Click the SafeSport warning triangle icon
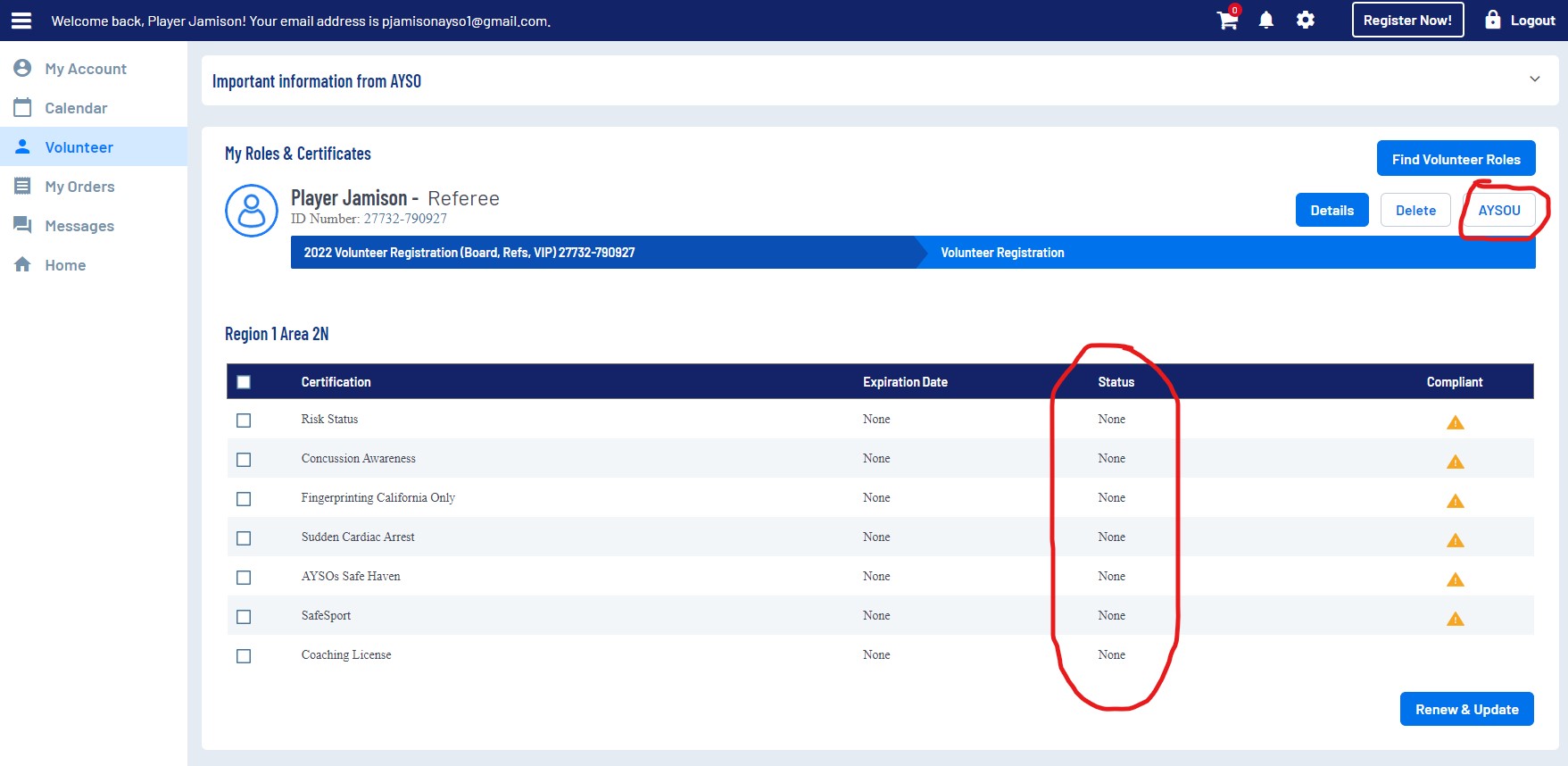Image resolution: width=1568 pixels, height=766 pixels. point(1455,619)
